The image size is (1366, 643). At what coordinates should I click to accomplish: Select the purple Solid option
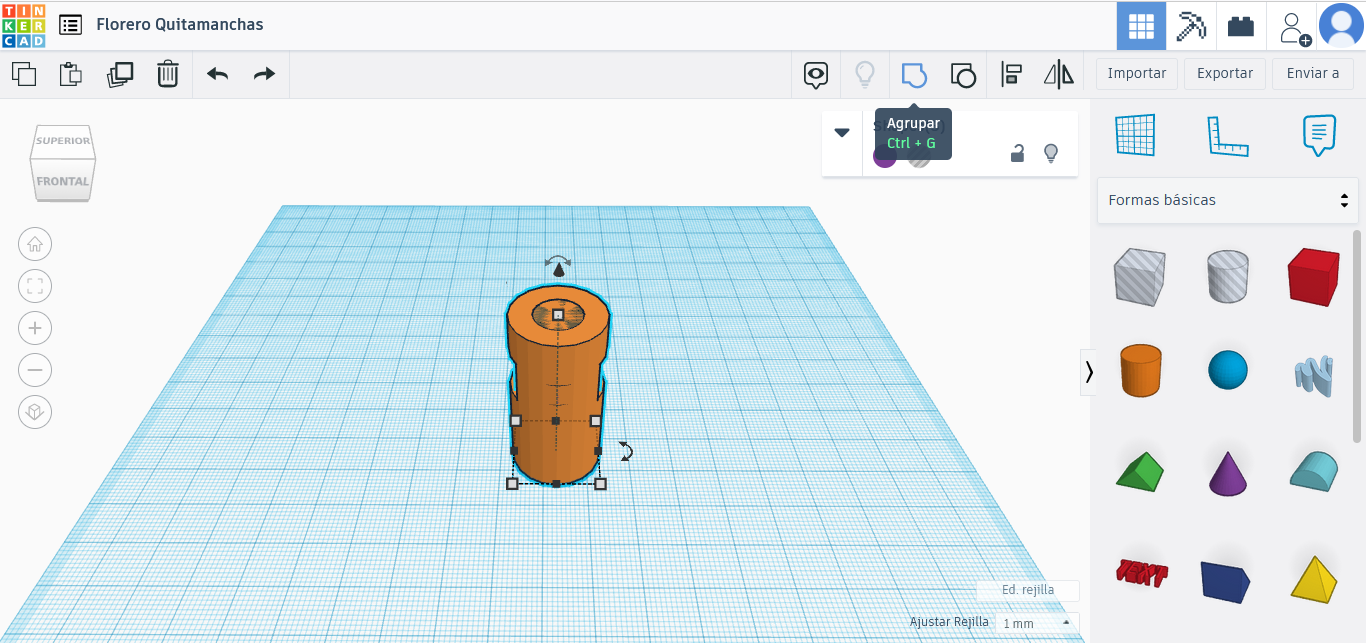pos(885,156)
